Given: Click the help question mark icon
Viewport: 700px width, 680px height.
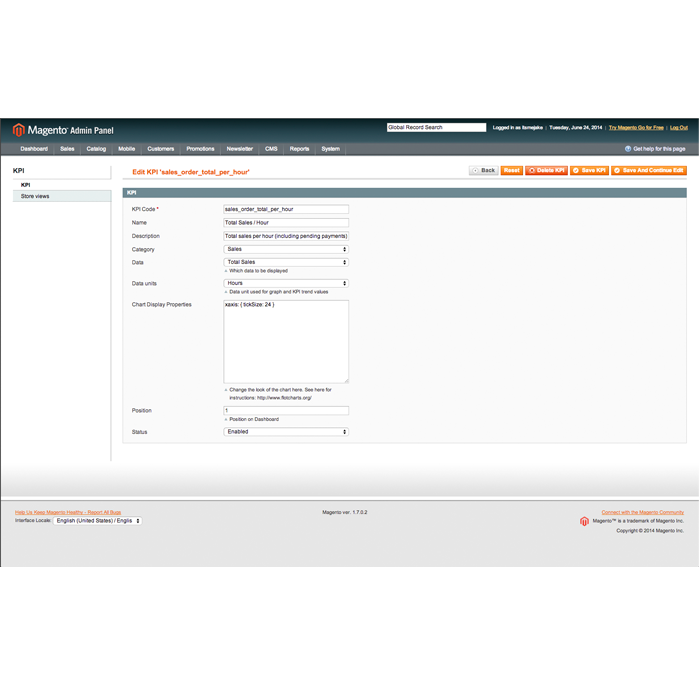Looking at the screenshot, I should pyautogui.click(x=628, y=149).
